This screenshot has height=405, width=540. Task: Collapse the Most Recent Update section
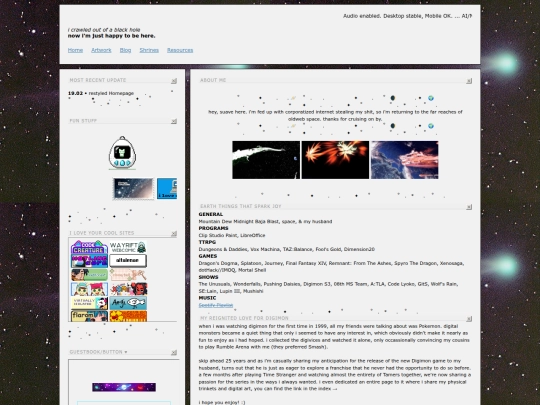tap(174, 81)
